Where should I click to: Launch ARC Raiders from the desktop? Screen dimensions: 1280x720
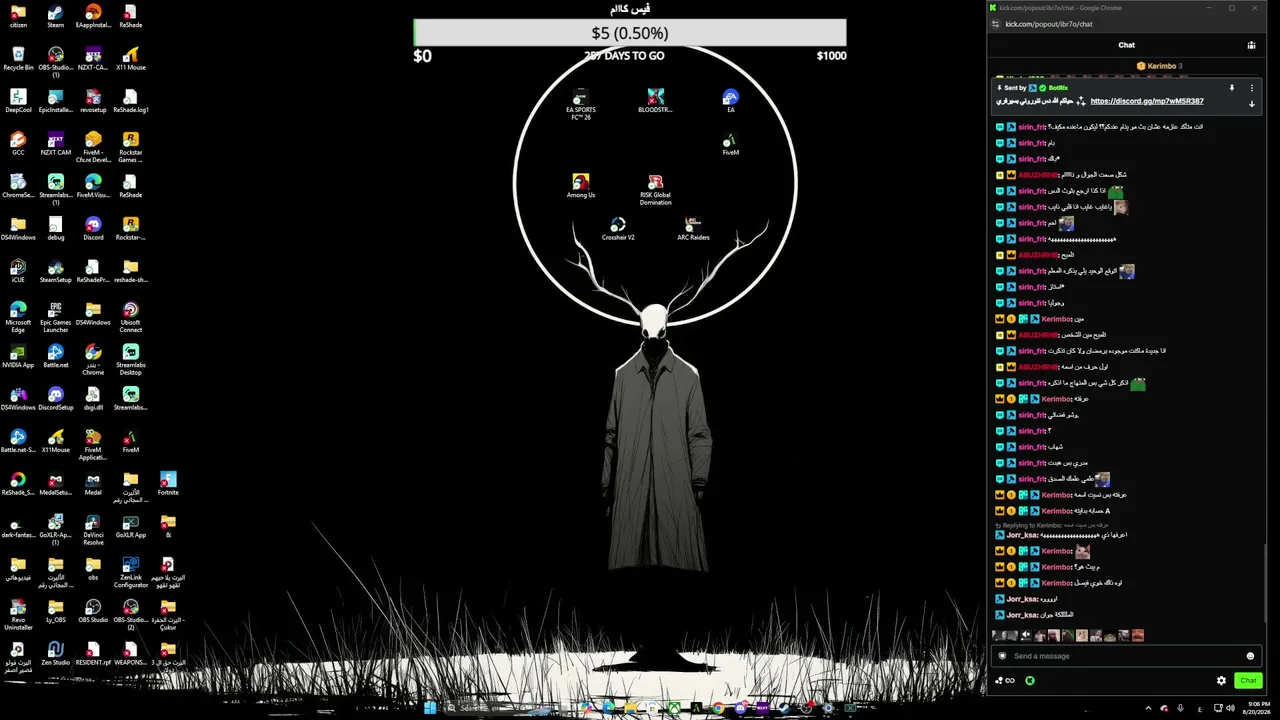[693, 229]
